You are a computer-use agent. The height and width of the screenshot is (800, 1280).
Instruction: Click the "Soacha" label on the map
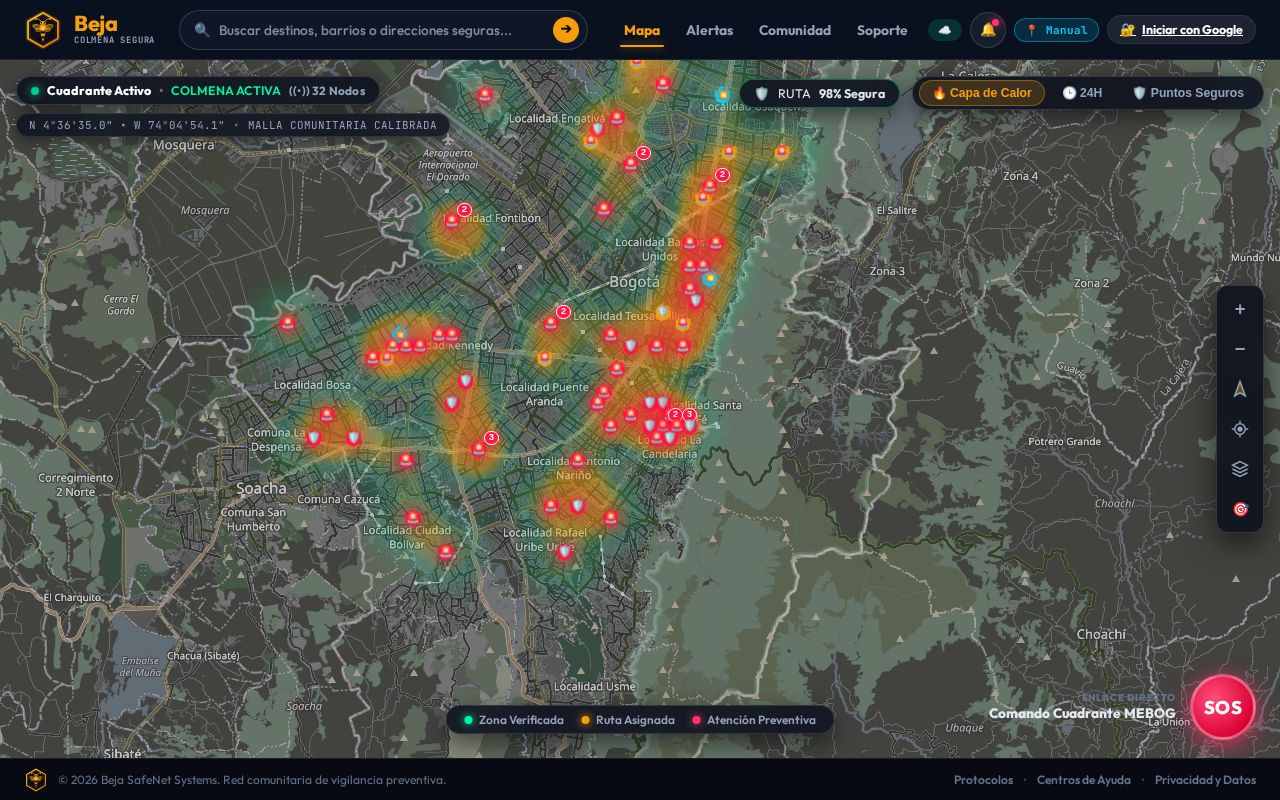point(261,489)
